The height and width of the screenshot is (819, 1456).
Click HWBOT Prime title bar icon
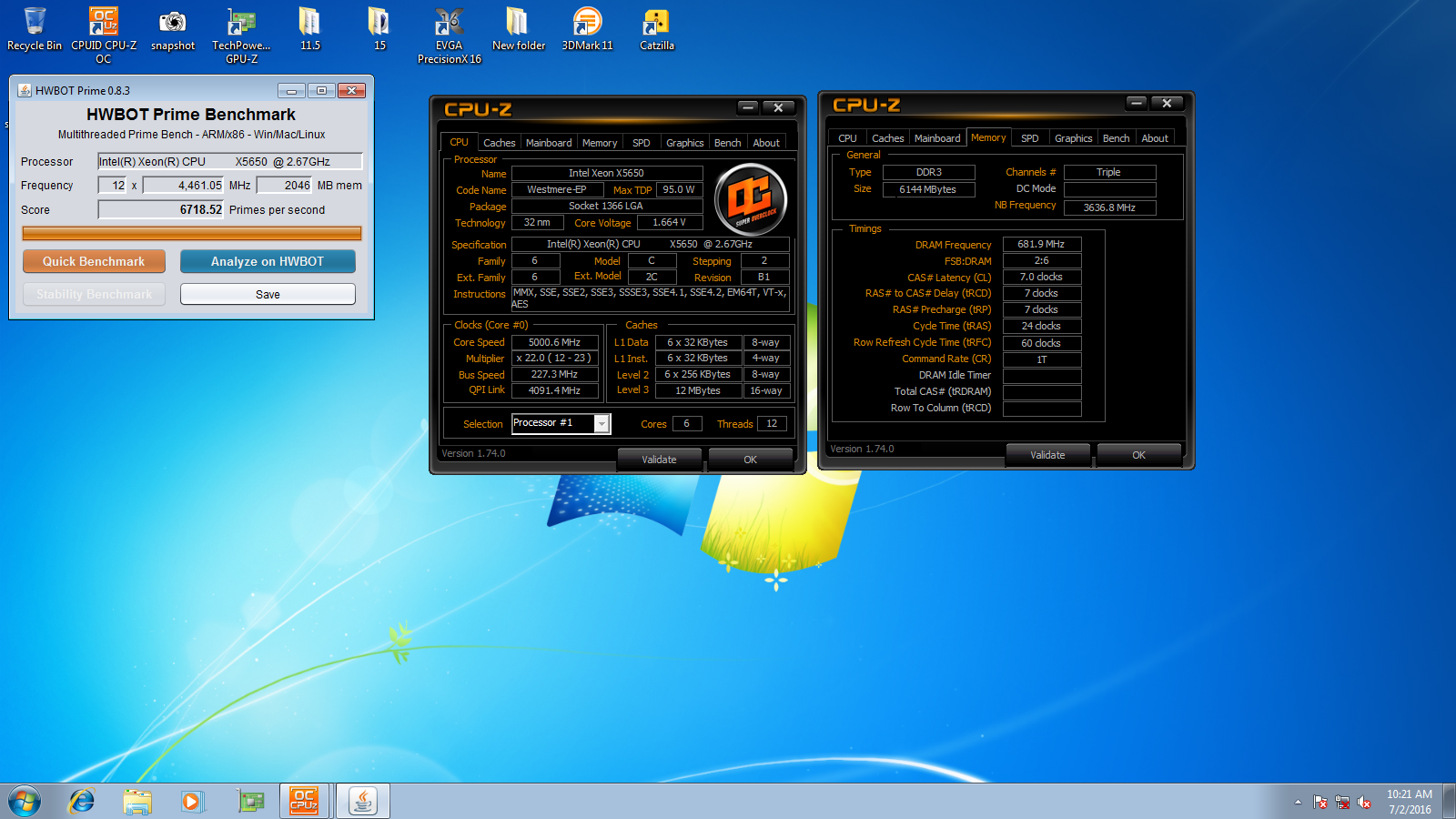25,90
